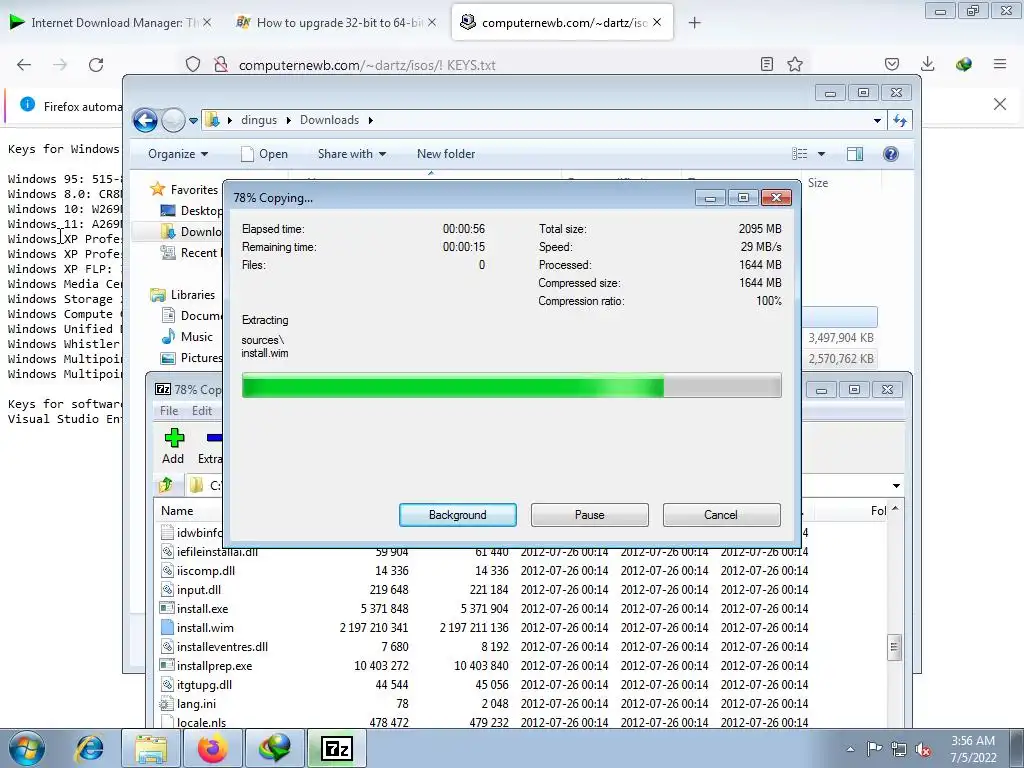Click the Add button in 7-Zip

click(x=173, y=446)
